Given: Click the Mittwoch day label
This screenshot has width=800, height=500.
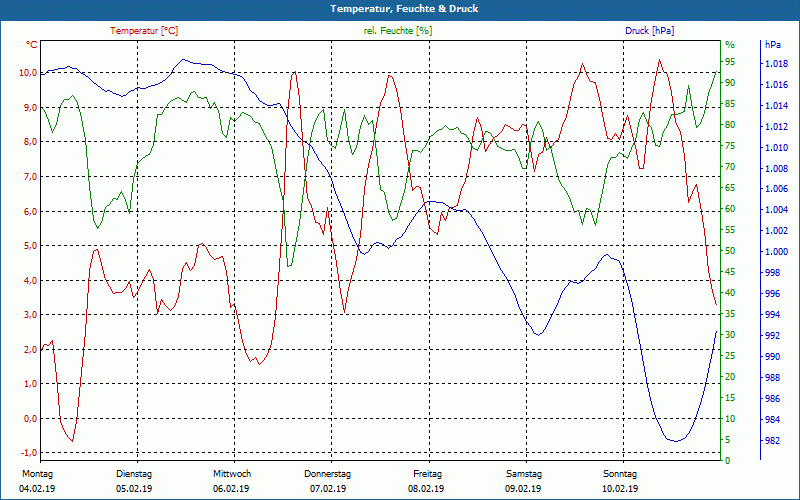Looking at the screenshot, I should 232,474.
